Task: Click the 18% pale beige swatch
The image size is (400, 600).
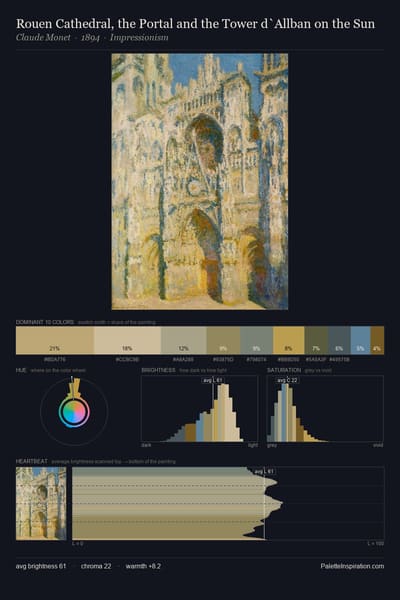Action: click(x=127, y=340)
